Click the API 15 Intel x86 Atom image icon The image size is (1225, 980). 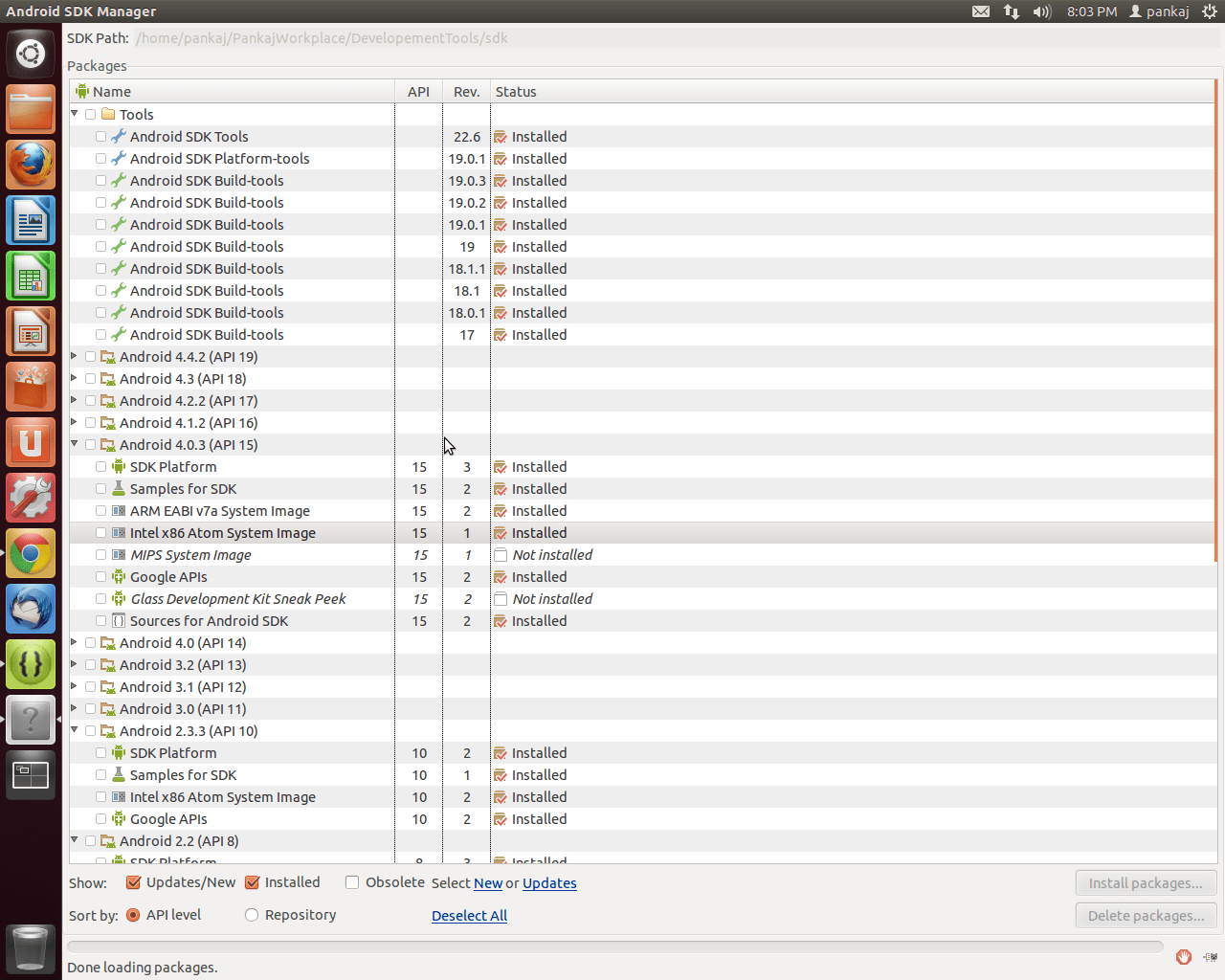[x=119, y=532]
